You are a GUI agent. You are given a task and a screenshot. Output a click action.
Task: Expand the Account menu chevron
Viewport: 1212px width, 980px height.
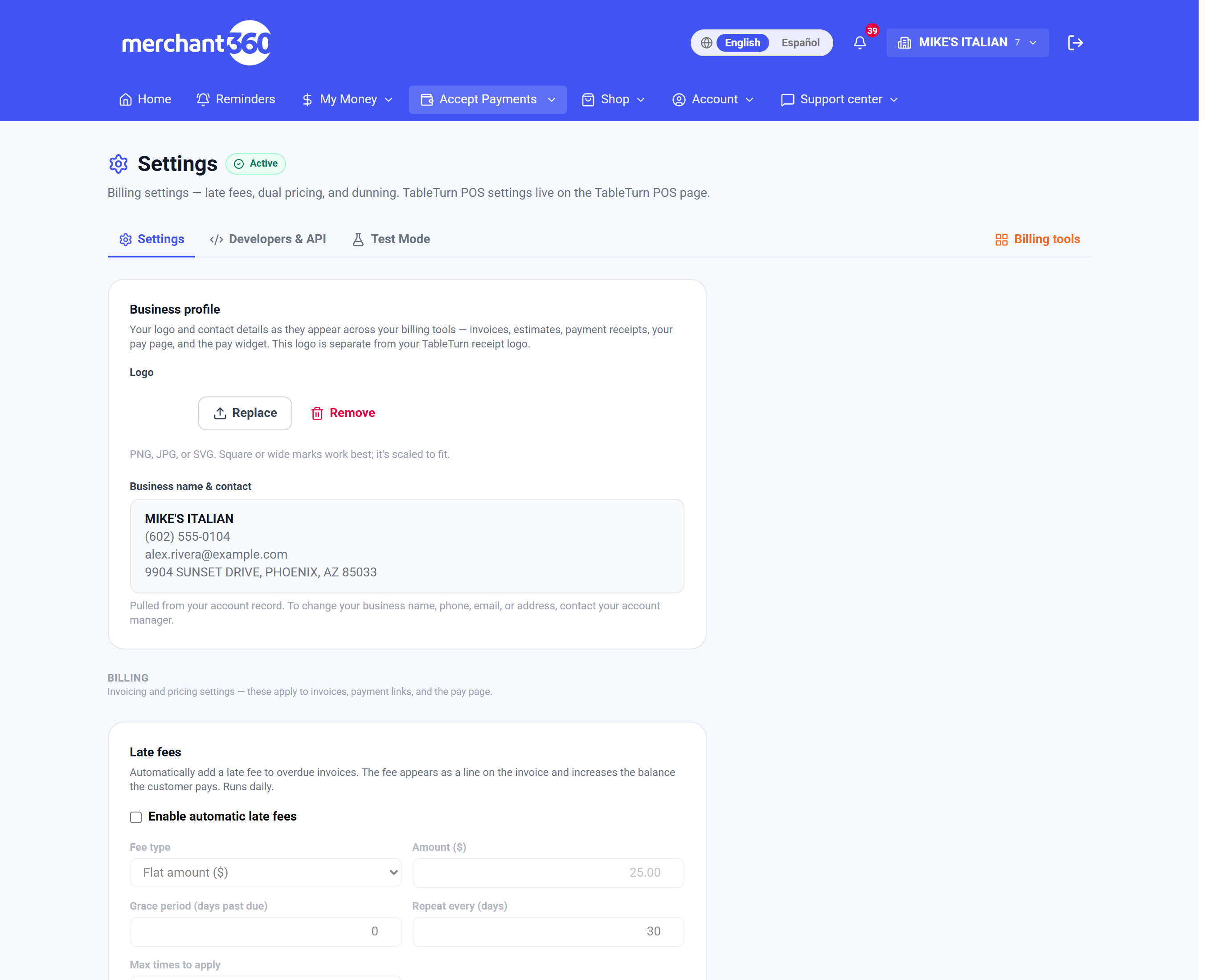point(749,100)
